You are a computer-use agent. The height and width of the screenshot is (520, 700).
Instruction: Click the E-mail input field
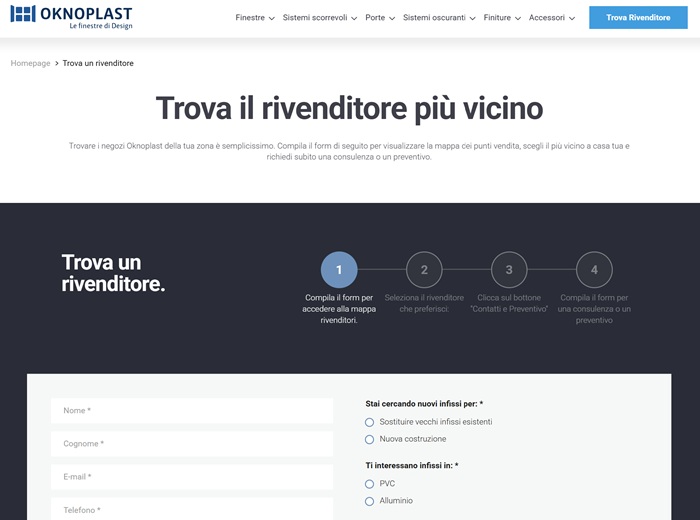(x=192, y=477)
